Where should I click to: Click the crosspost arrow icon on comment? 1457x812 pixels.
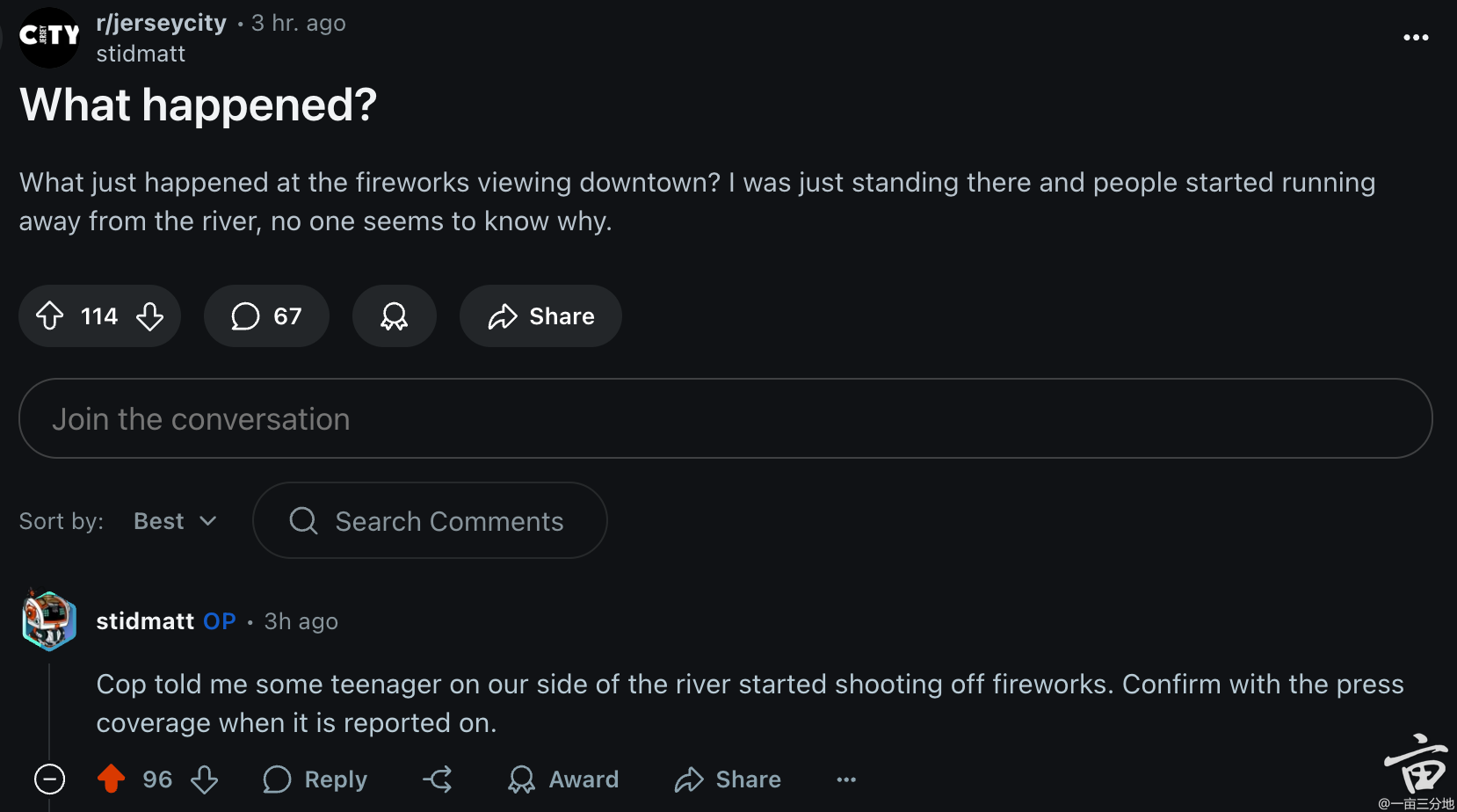pyautogui.click(x=438, y=779)
